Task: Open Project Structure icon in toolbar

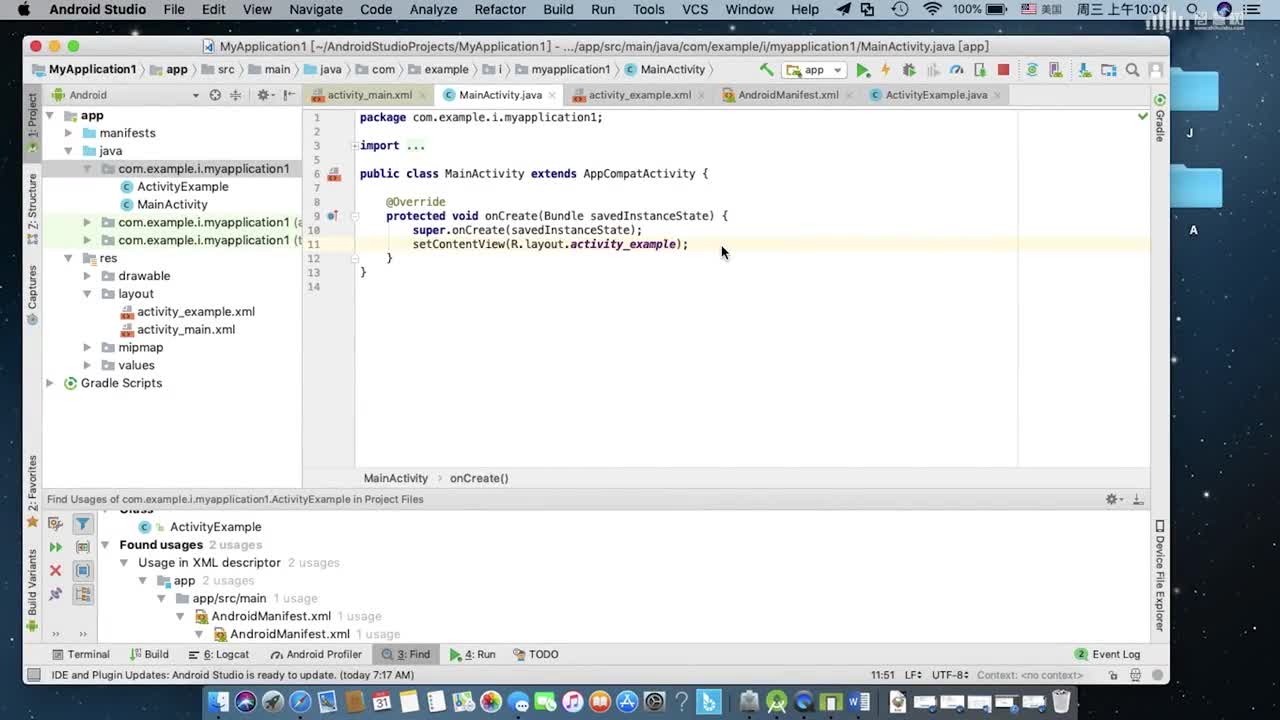Action: pyautogui.click(x=1108, y=70)
